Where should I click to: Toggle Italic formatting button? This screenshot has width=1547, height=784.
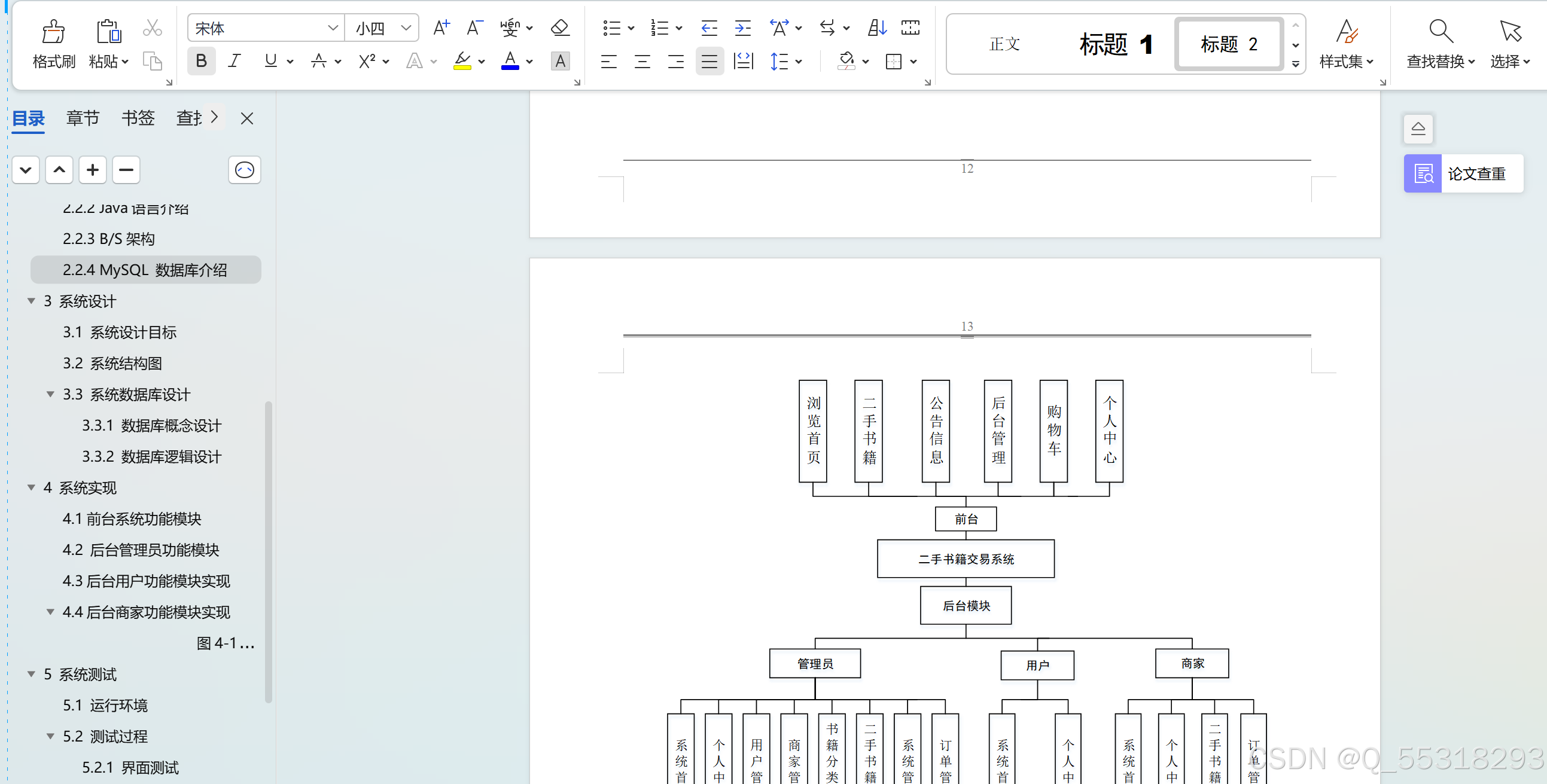(233, 62)
